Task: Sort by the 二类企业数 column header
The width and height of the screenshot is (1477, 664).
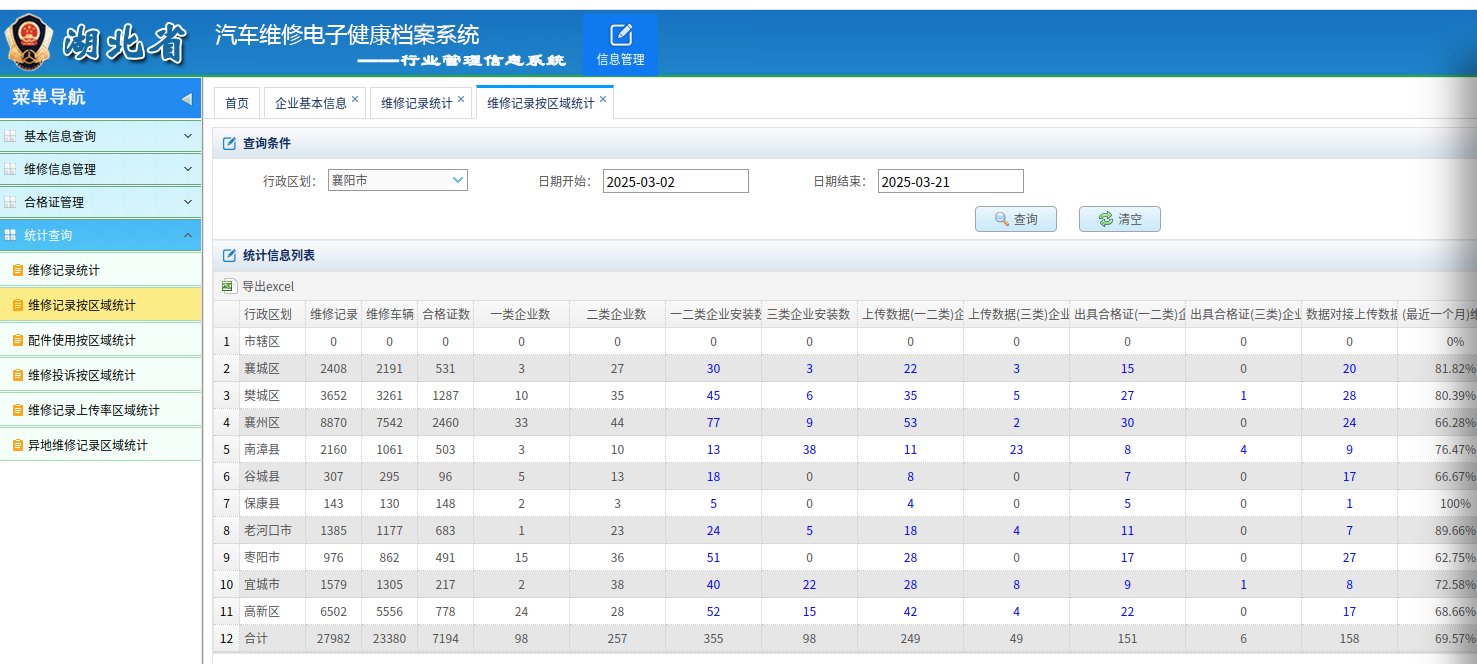Action: pos(617,314)
